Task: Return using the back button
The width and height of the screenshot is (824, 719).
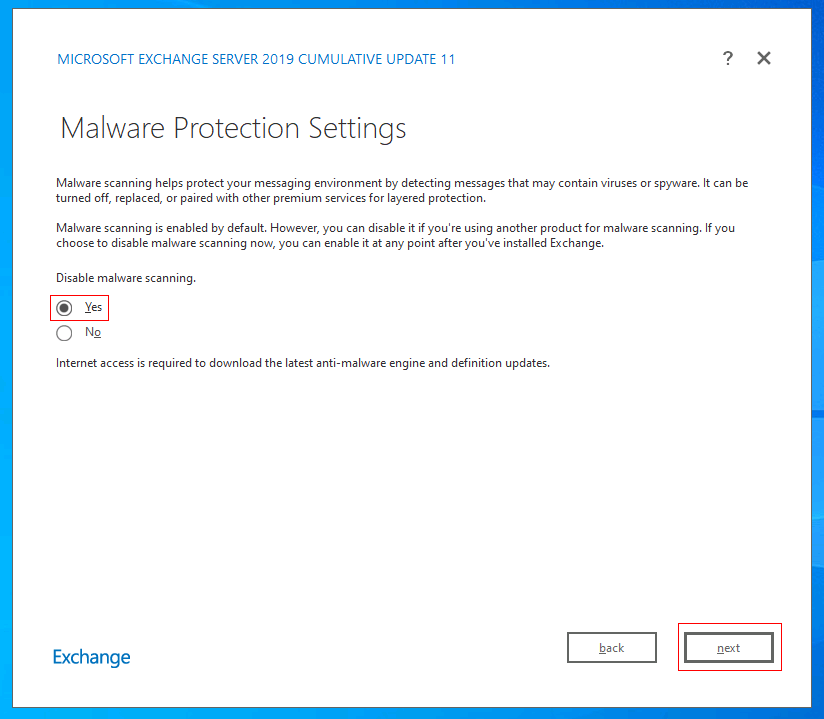Action: [612, 648]
